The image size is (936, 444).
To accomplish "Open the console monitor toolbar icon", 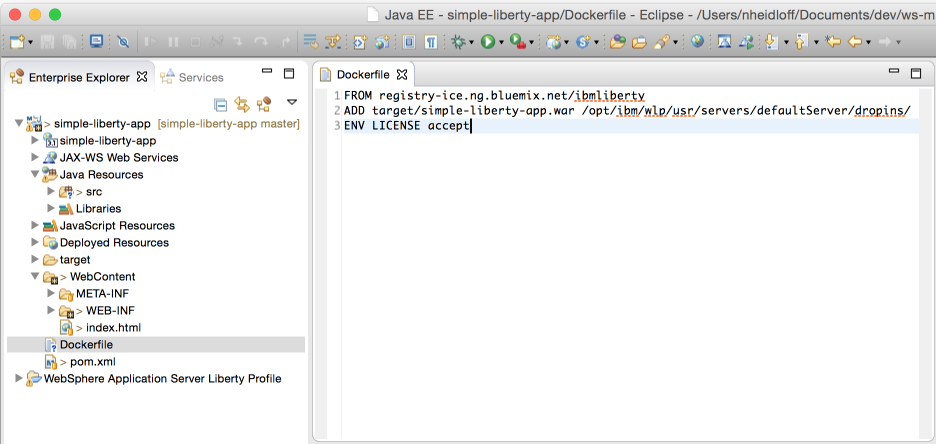I will (x=96, y=41).
